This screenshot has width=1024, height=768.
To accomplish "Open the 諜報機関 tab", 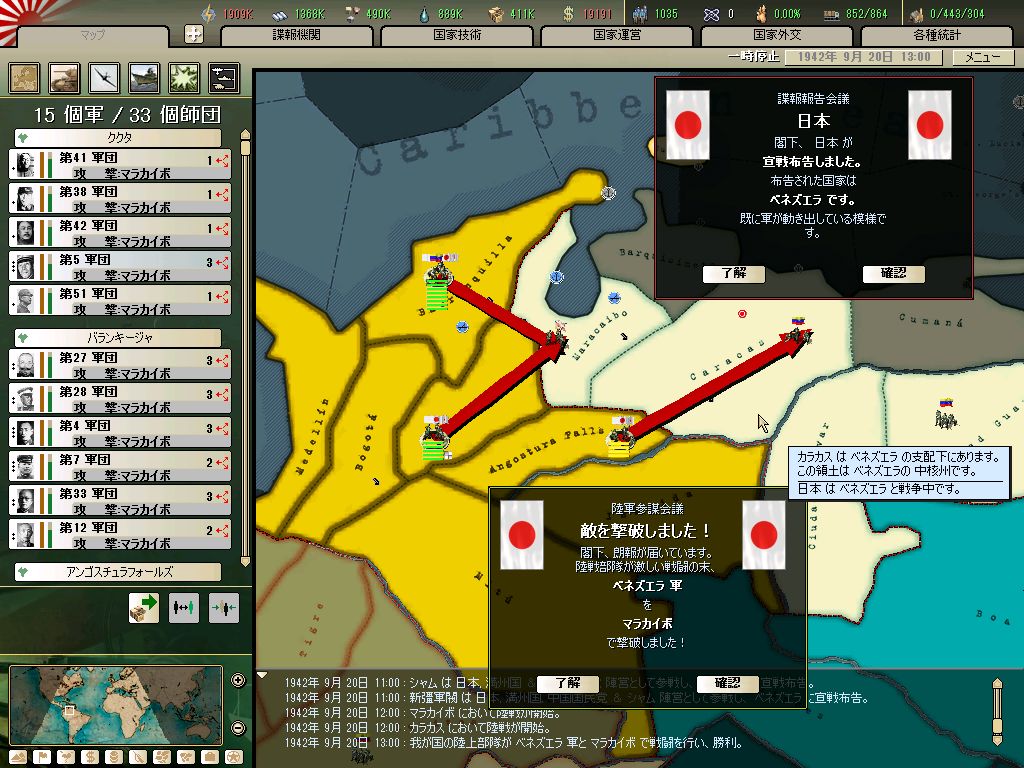I will 296,35.
